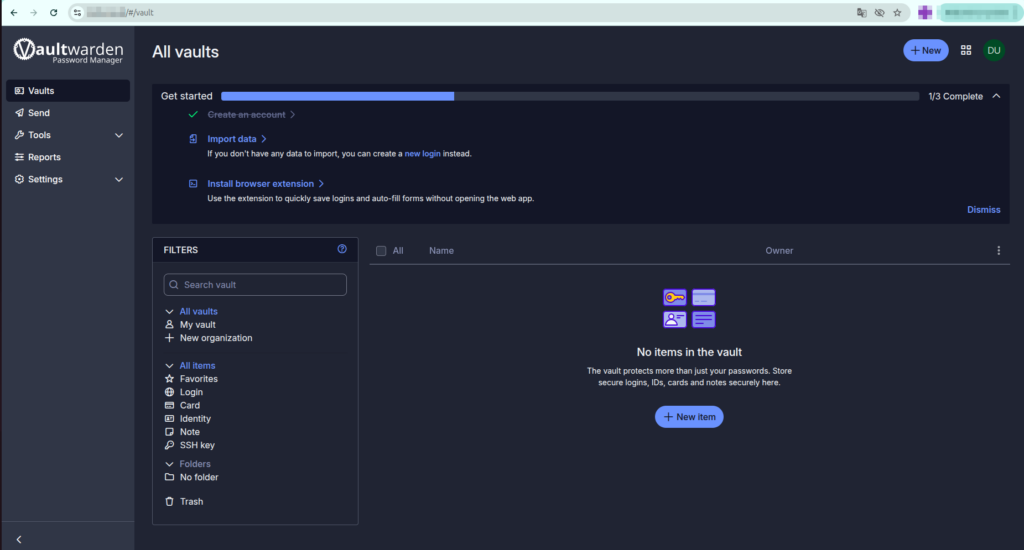Open the product switcher grid icon
This screenshot has width=1024, height=550.
click(x=966, y=50)
